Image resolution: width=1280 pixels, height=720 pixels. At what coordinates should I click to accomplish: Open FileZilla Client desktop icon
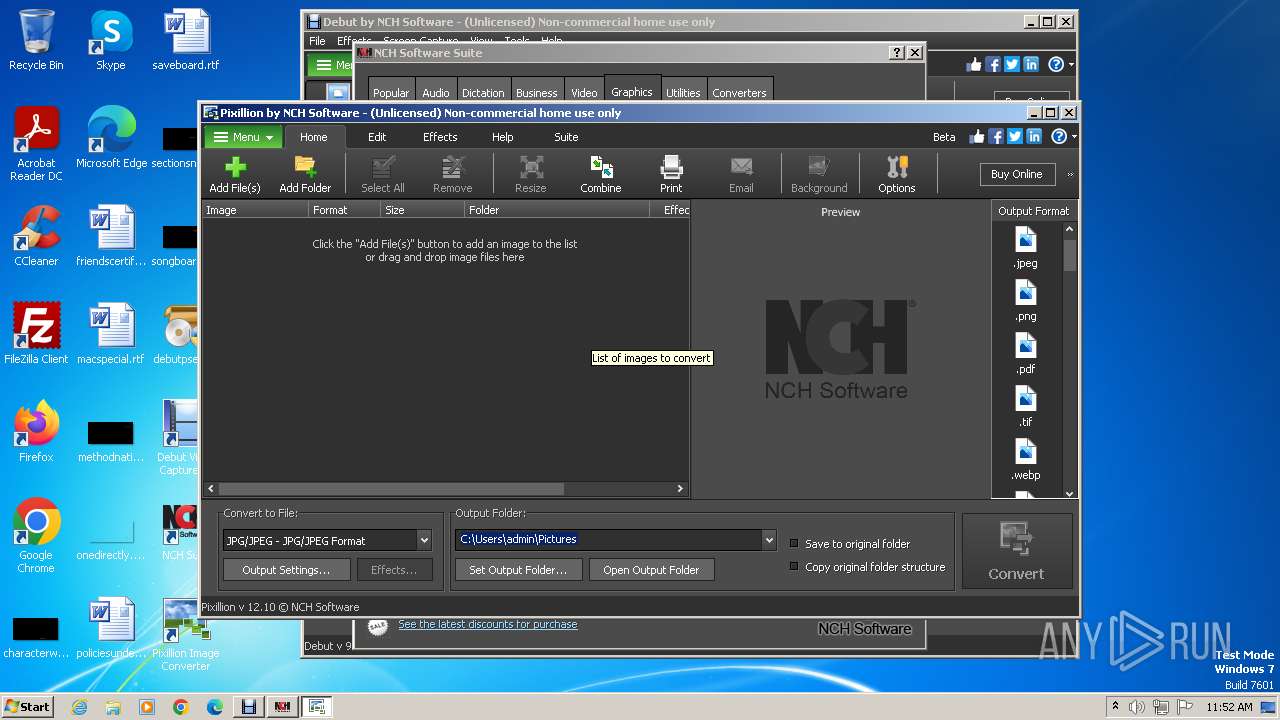36,334
